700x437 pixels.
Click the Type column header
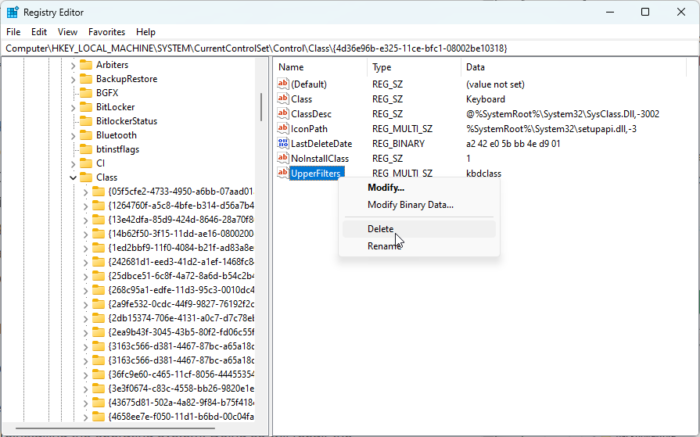point(414,67)
